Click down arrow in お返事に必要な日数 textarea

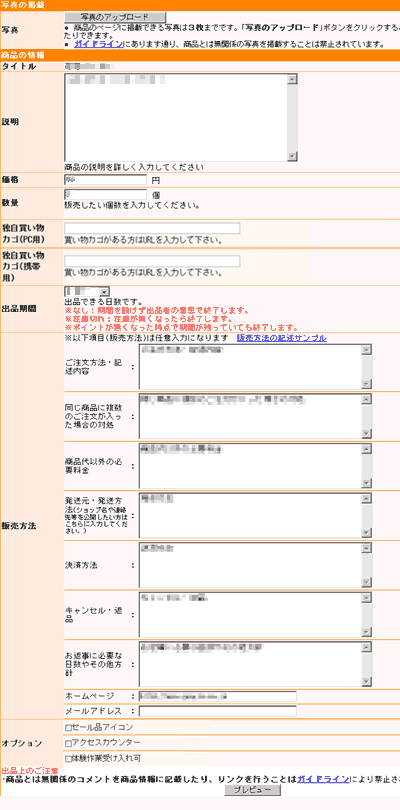367,681
